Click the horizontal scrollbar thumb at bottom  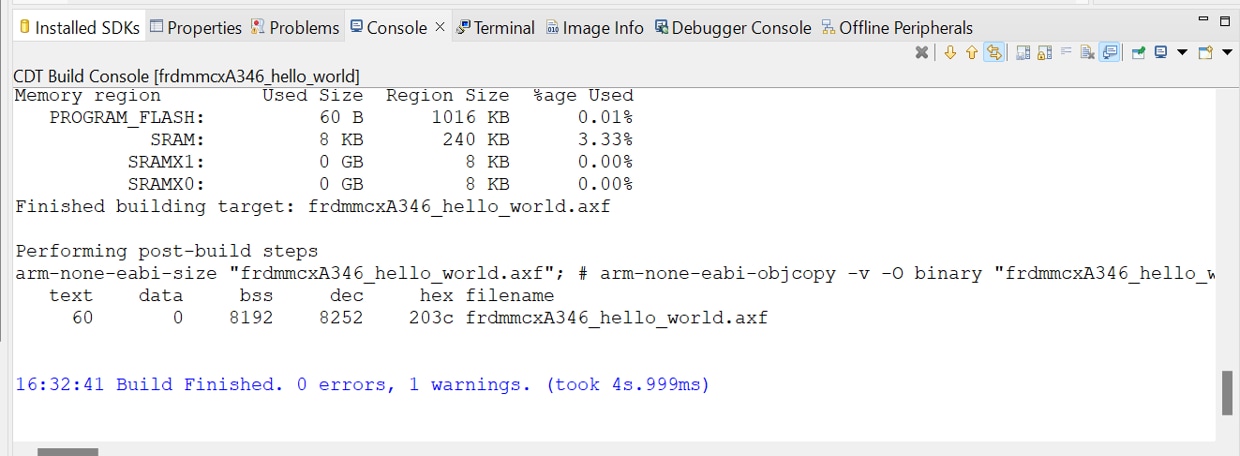[x=68, y=452]
